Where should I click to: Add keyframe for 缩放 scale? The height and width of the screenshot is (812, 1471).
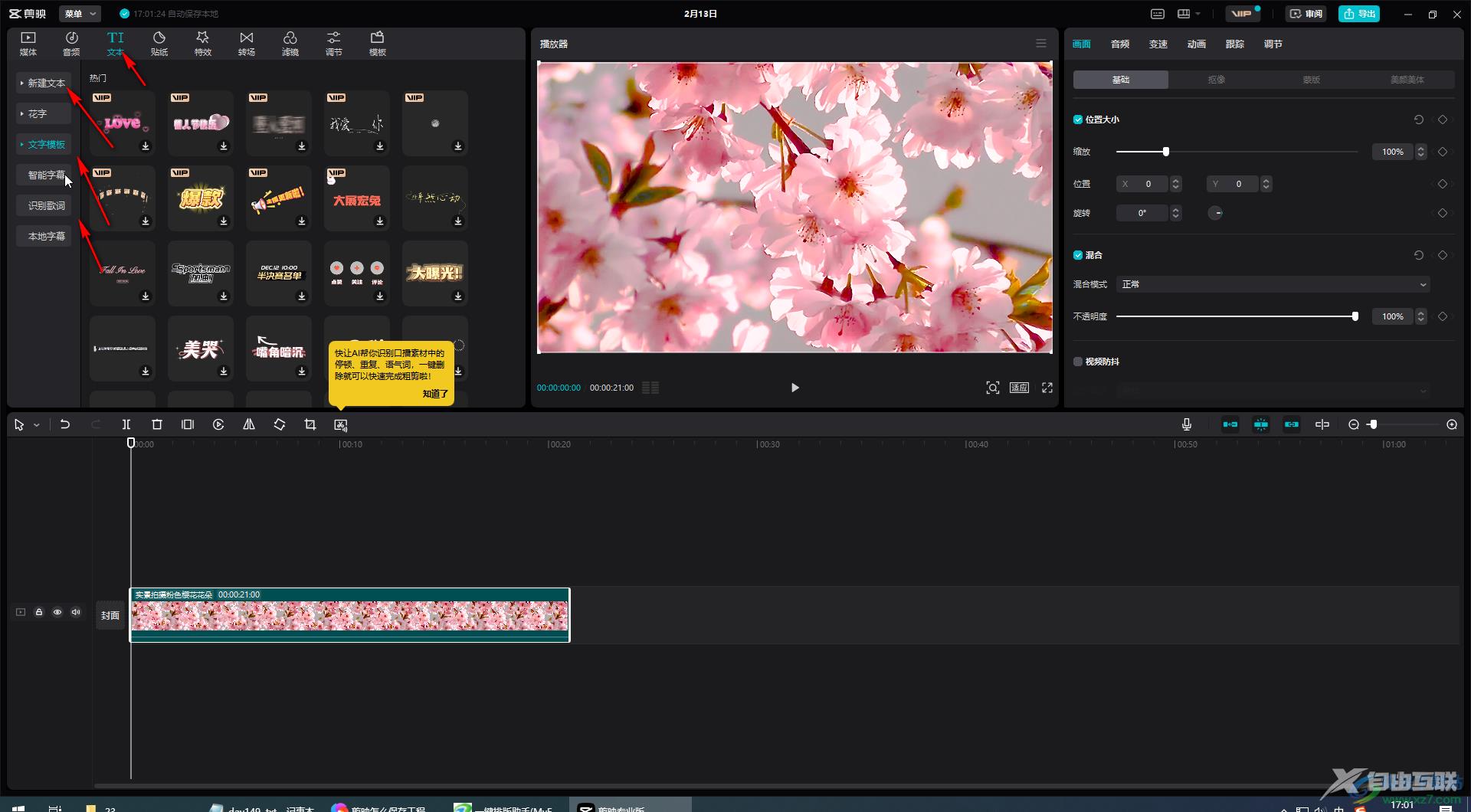(1443, 152)
